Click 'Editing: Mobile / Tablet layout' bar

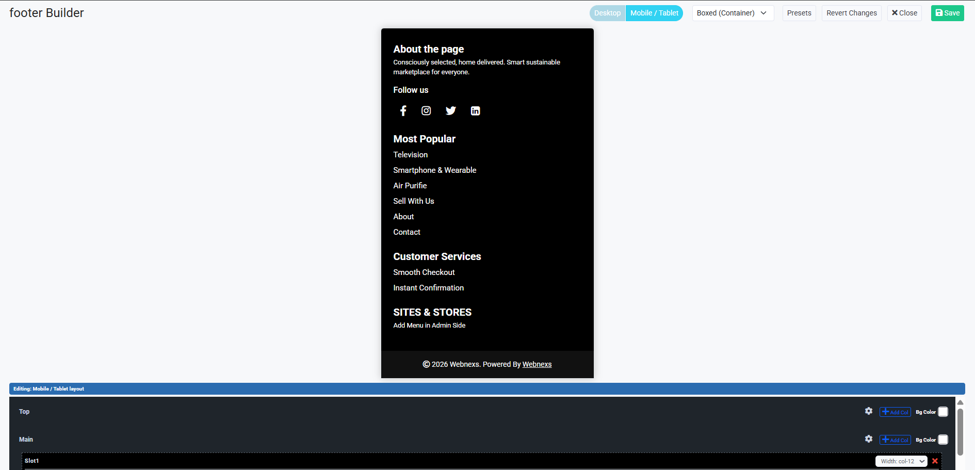487,389
